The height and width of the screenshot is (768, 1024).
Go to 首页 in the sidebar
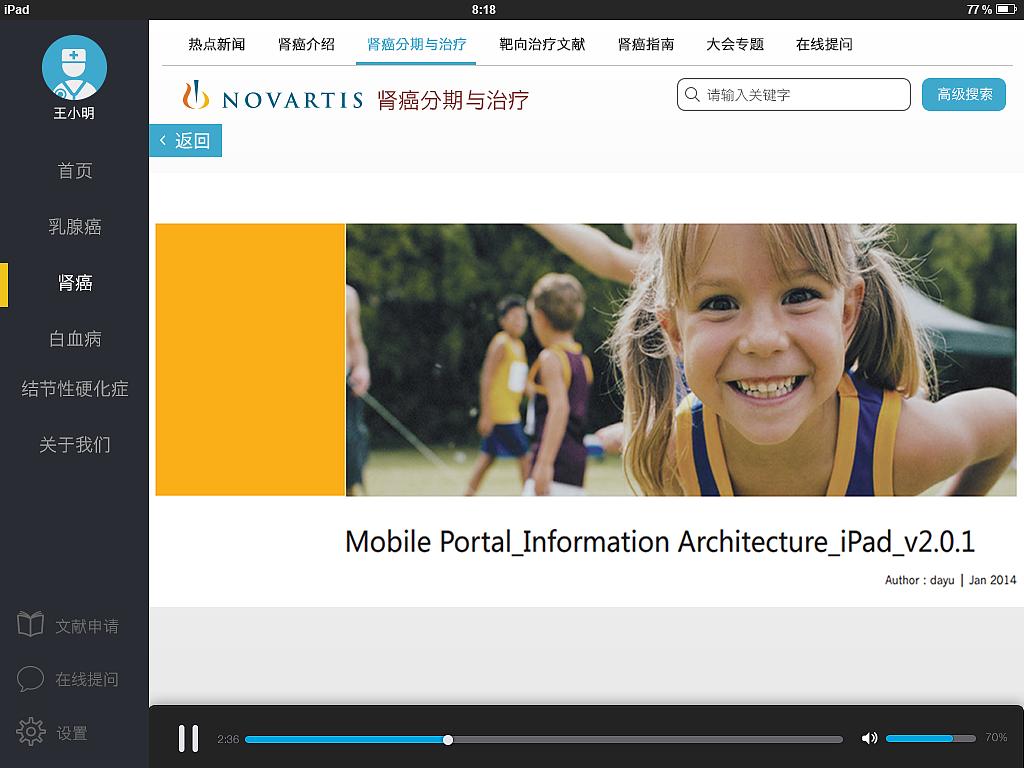click(74, 171)
